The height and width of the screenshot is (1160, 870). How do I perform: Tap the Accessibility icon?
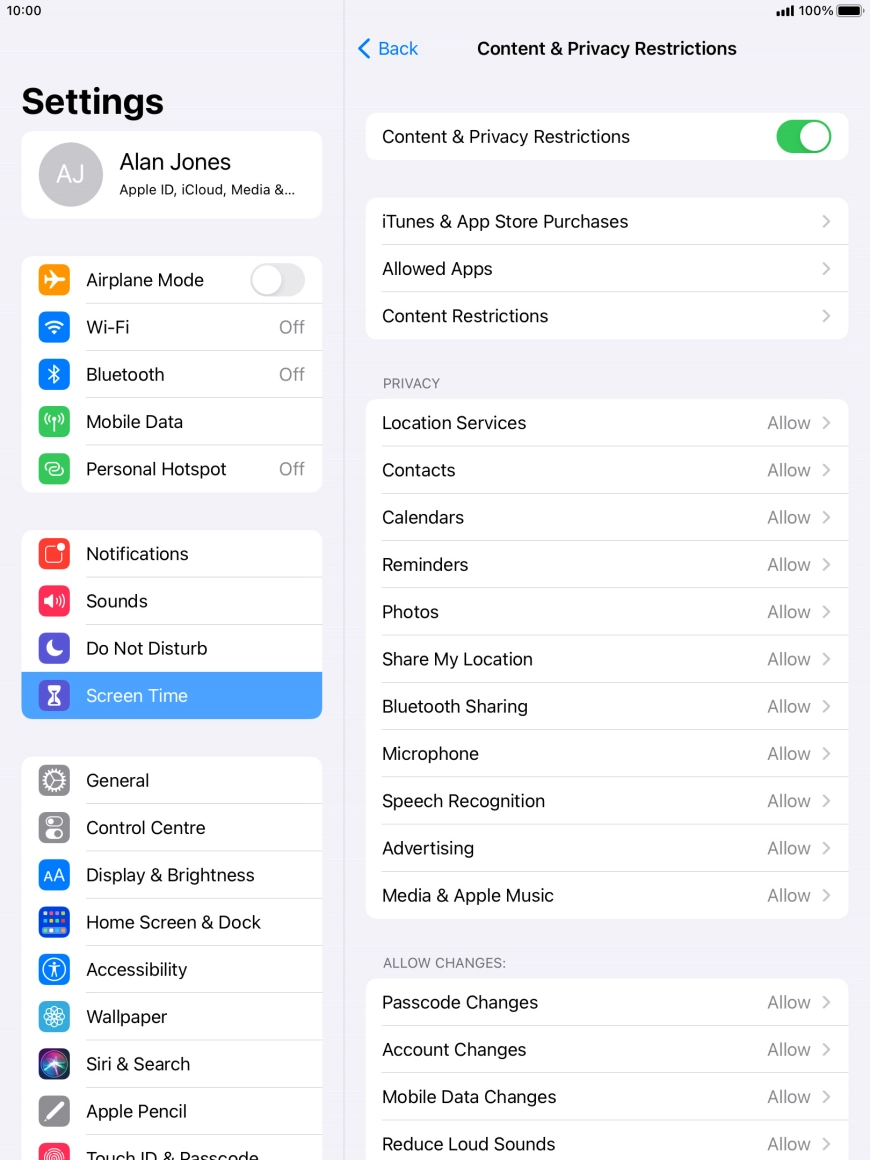pyautogui.click(x=54, y=970)
